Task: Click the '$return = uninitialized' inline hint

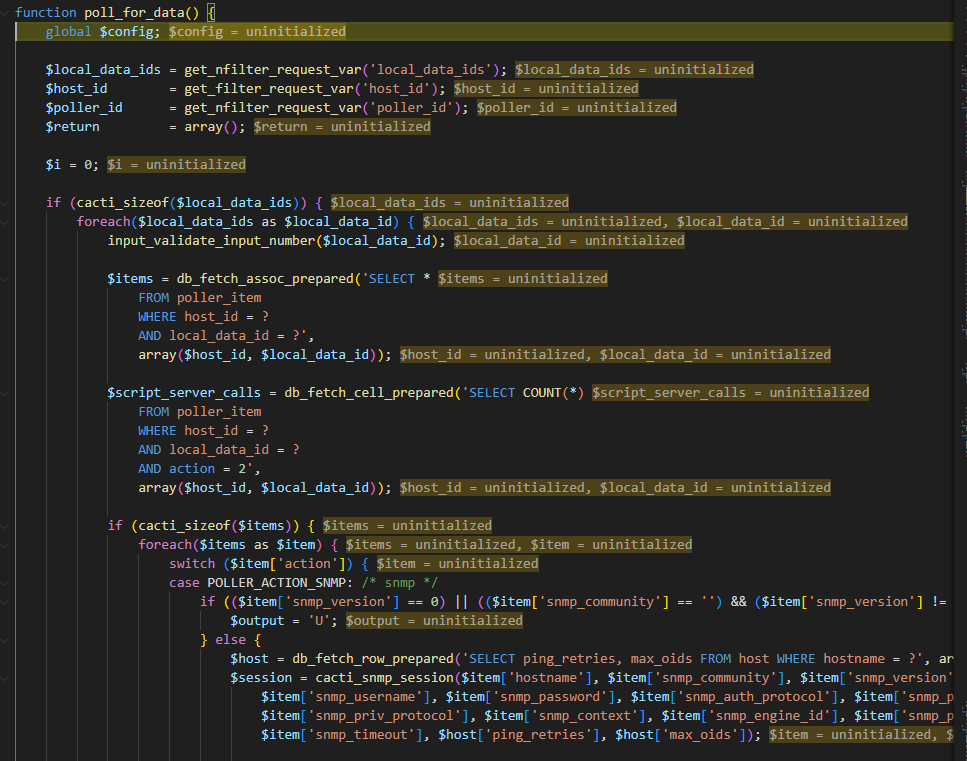Action: 342,127
